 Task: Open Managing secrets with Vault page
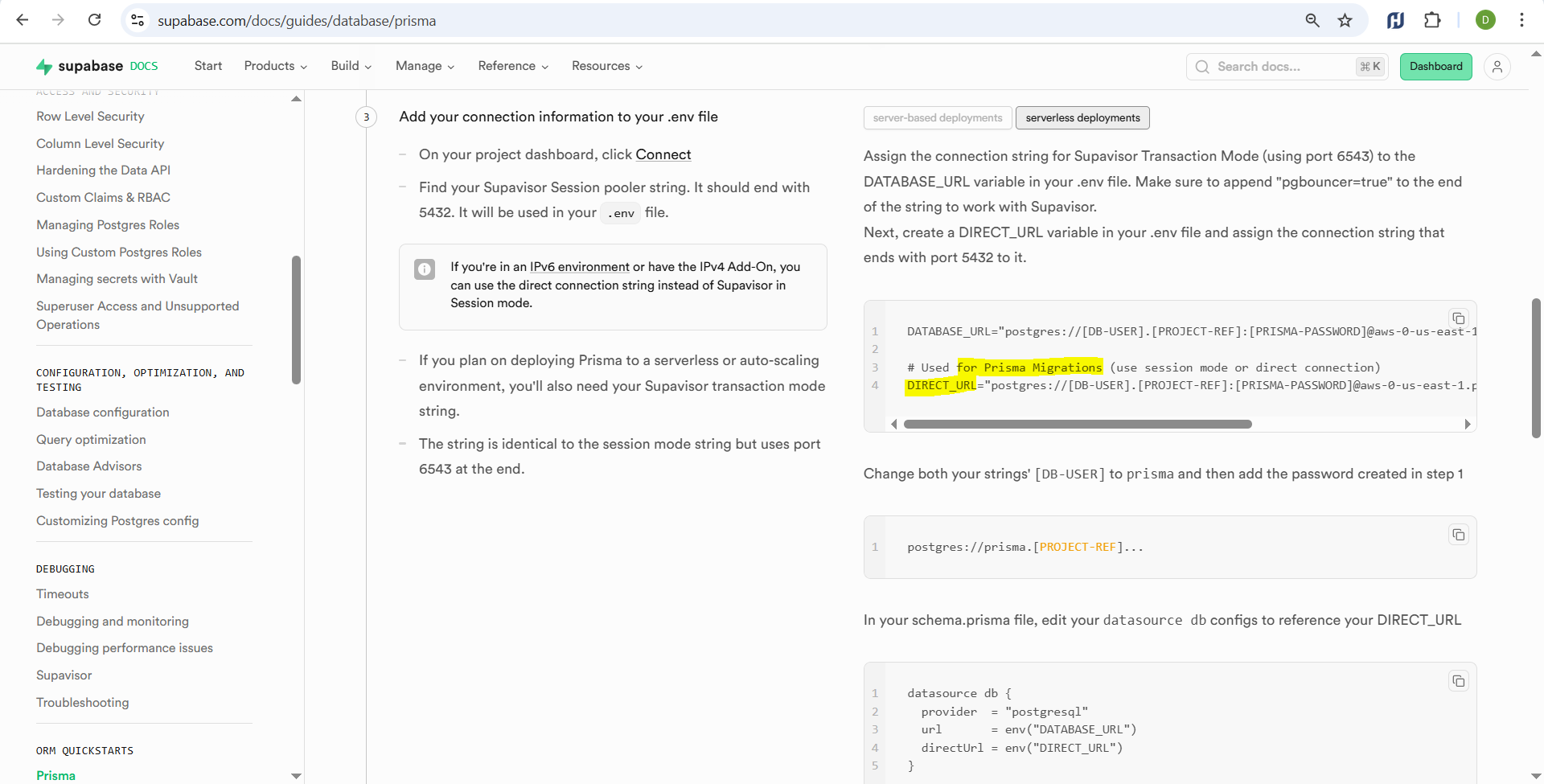pyautogui.click(x=117, y=279)
